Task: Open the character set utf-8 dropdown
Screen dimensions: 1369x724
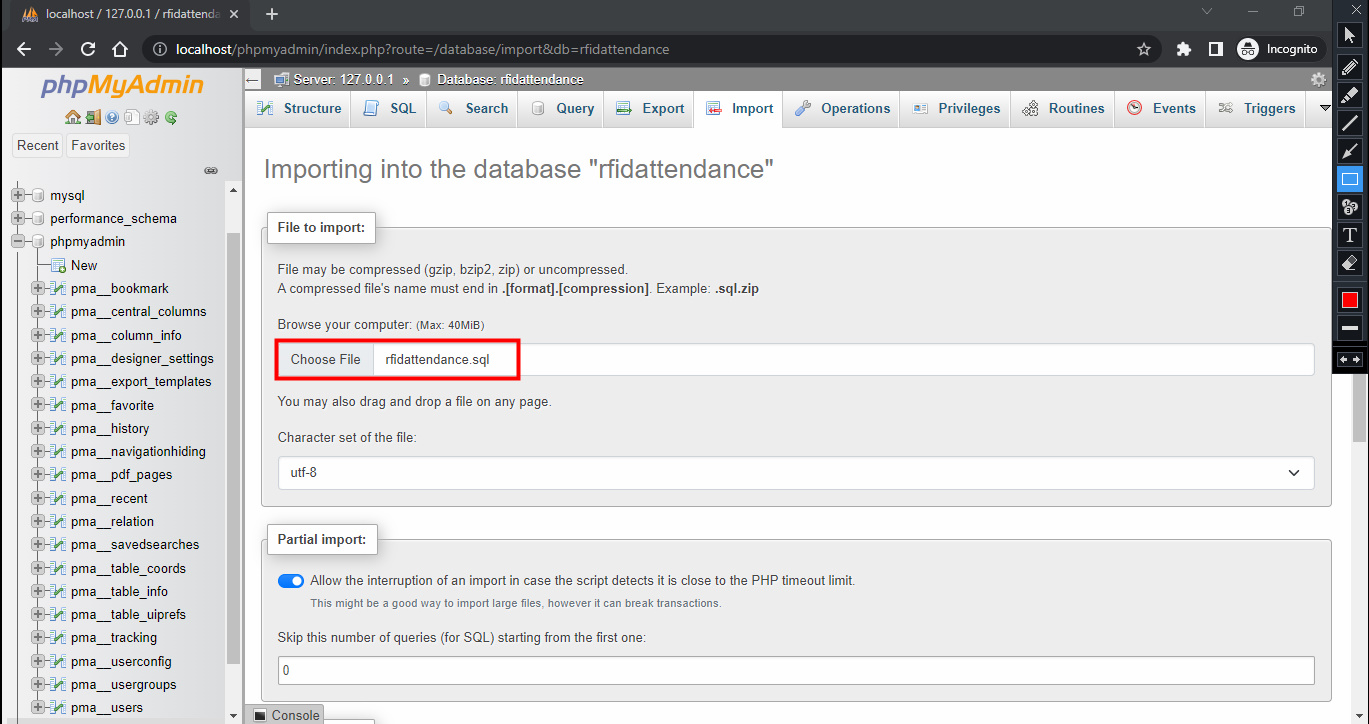Action: [795, 472]
